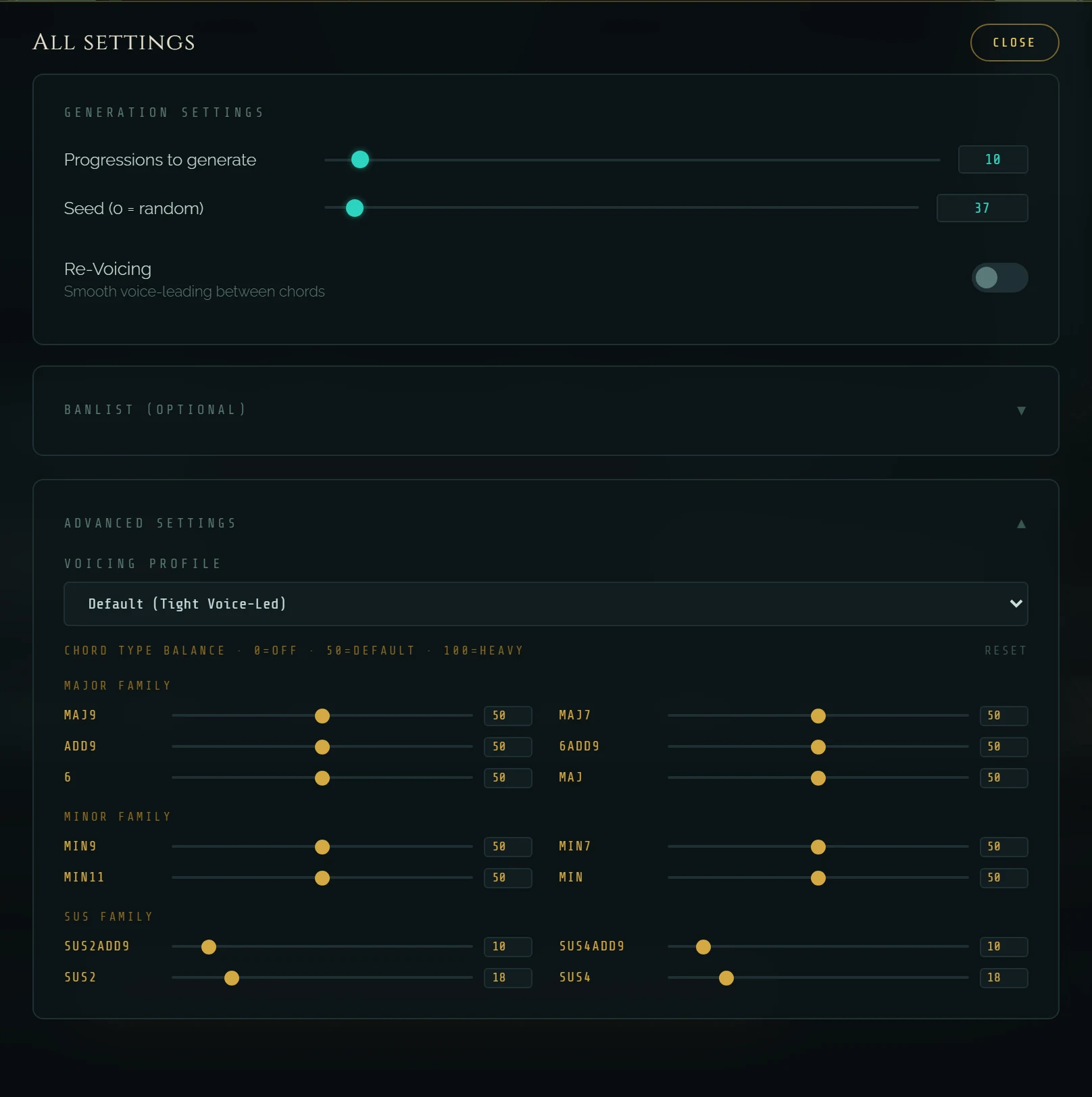
Task: Adjust the 6ADD9 slider
Action: point(818,747)
